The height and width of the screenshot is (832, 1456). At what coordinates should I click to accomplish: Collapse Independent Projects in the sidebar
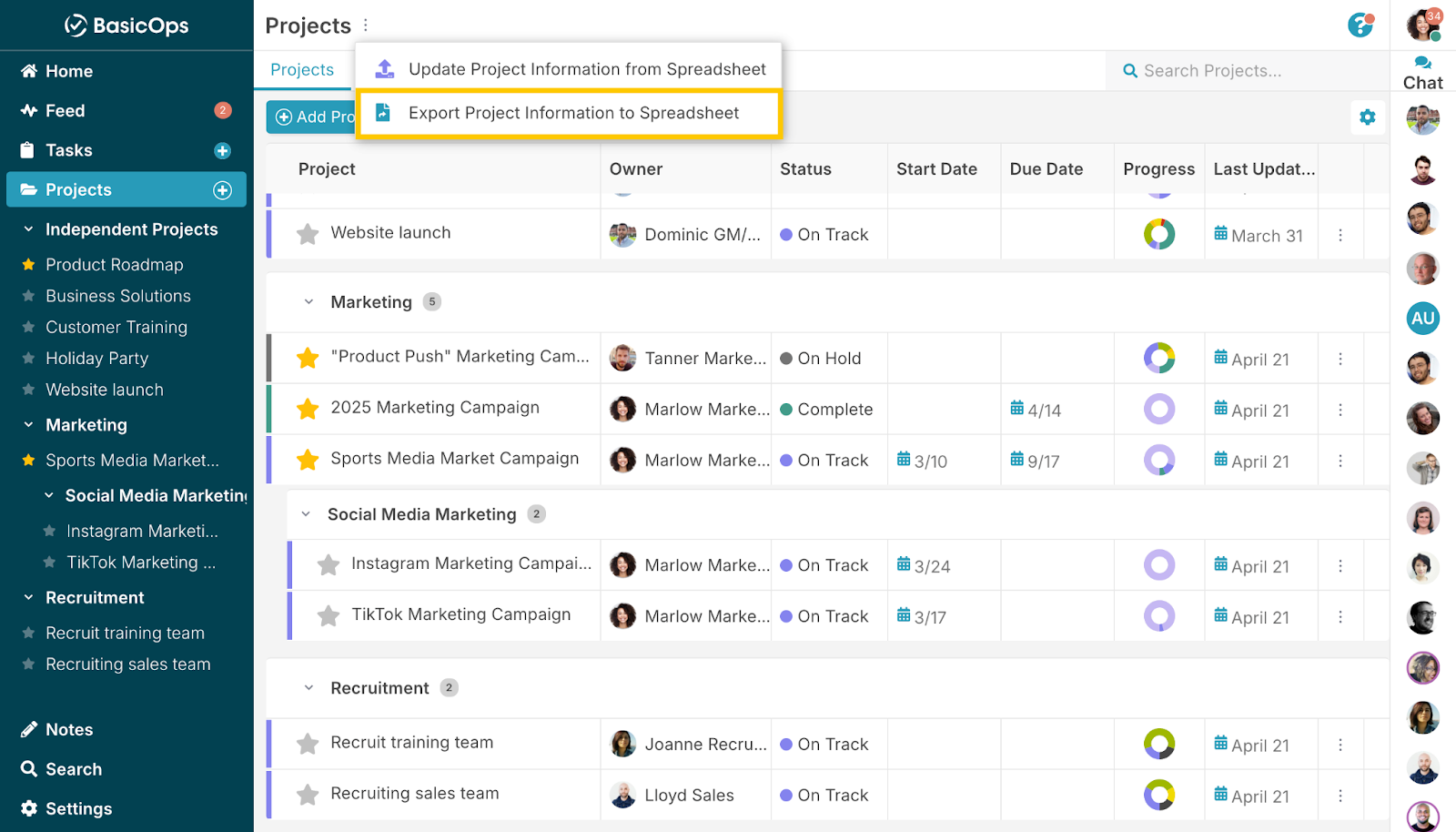click(x=28, y=229)
